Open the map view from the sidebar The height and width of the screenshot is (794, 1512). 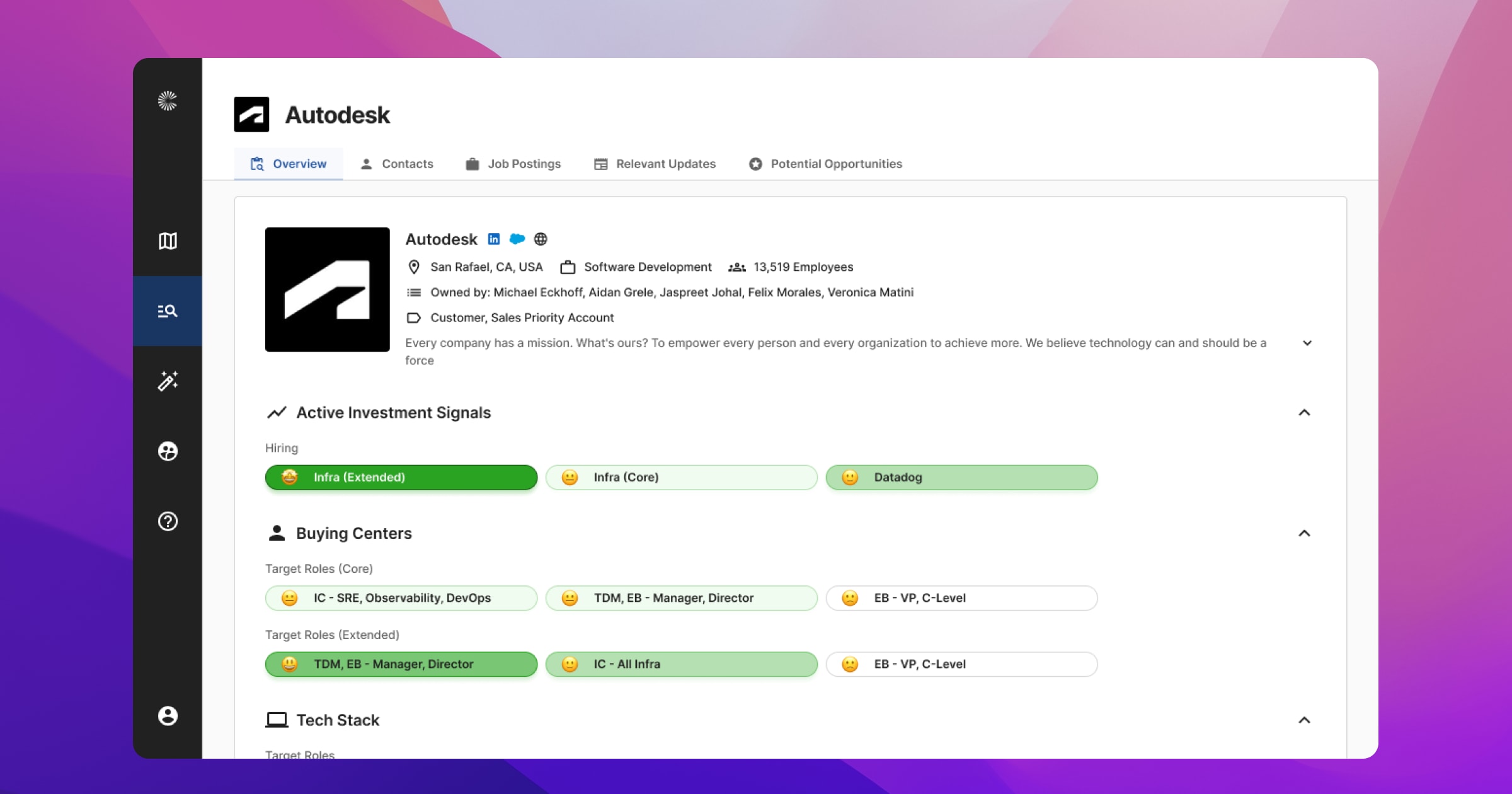168,241
